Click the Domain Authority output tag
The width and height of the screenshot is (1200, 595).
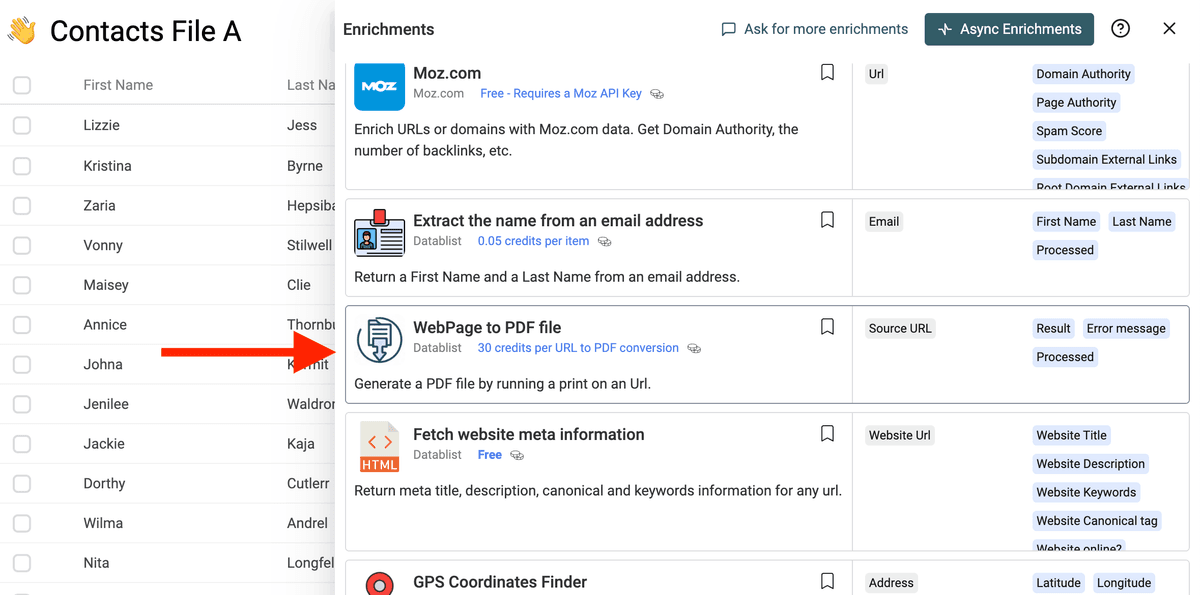click(x=1083, y=74)
